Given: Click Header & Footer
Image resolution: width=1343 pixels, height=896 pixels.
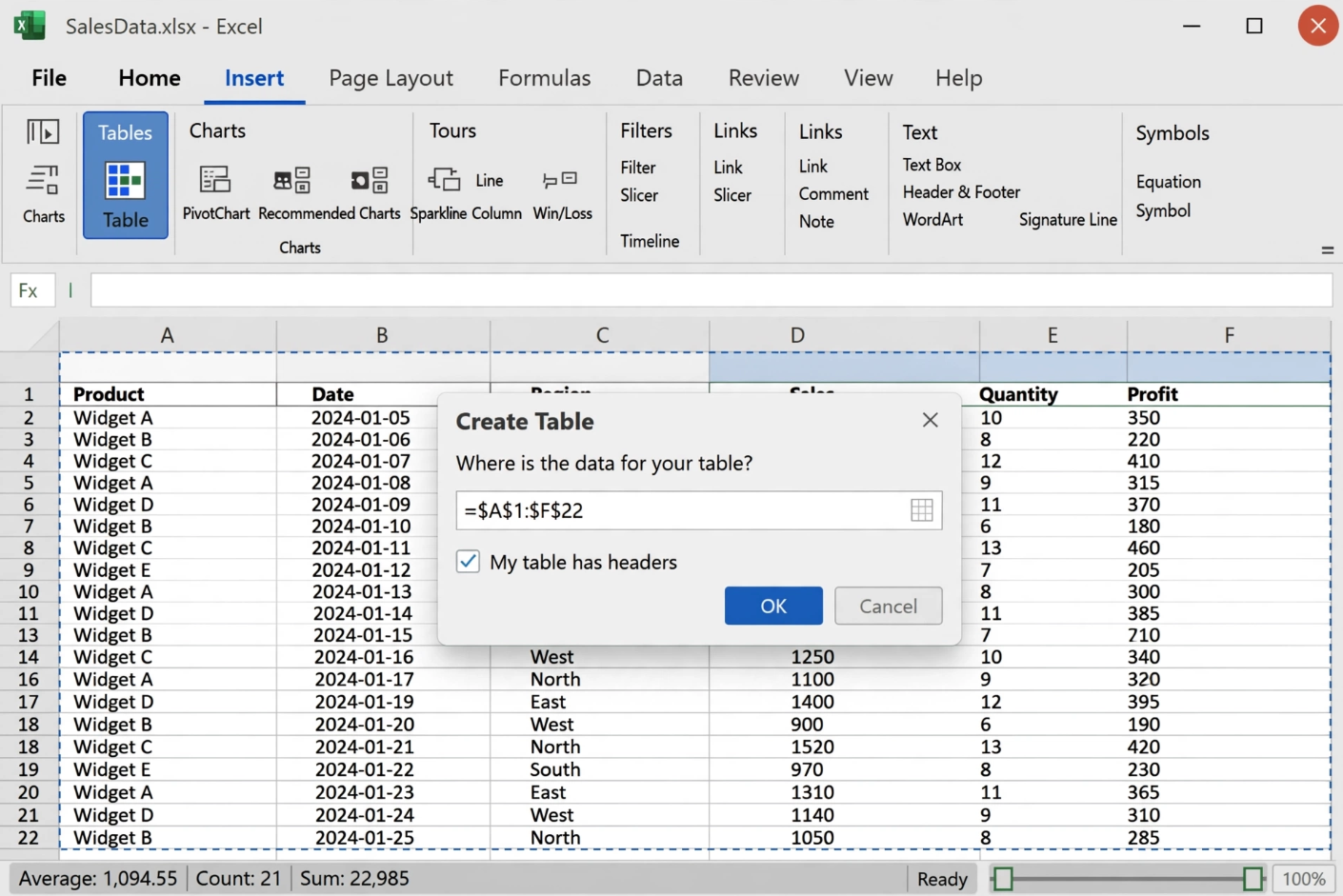Looking at the screenshot, I should tap(961, 192).
